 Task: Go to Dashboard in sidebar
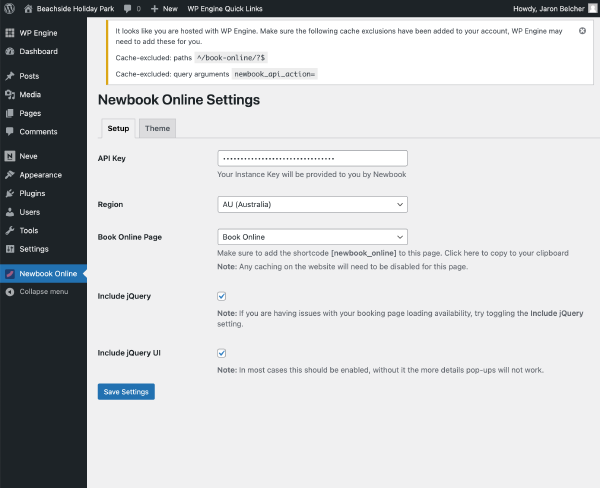point(39,51)
